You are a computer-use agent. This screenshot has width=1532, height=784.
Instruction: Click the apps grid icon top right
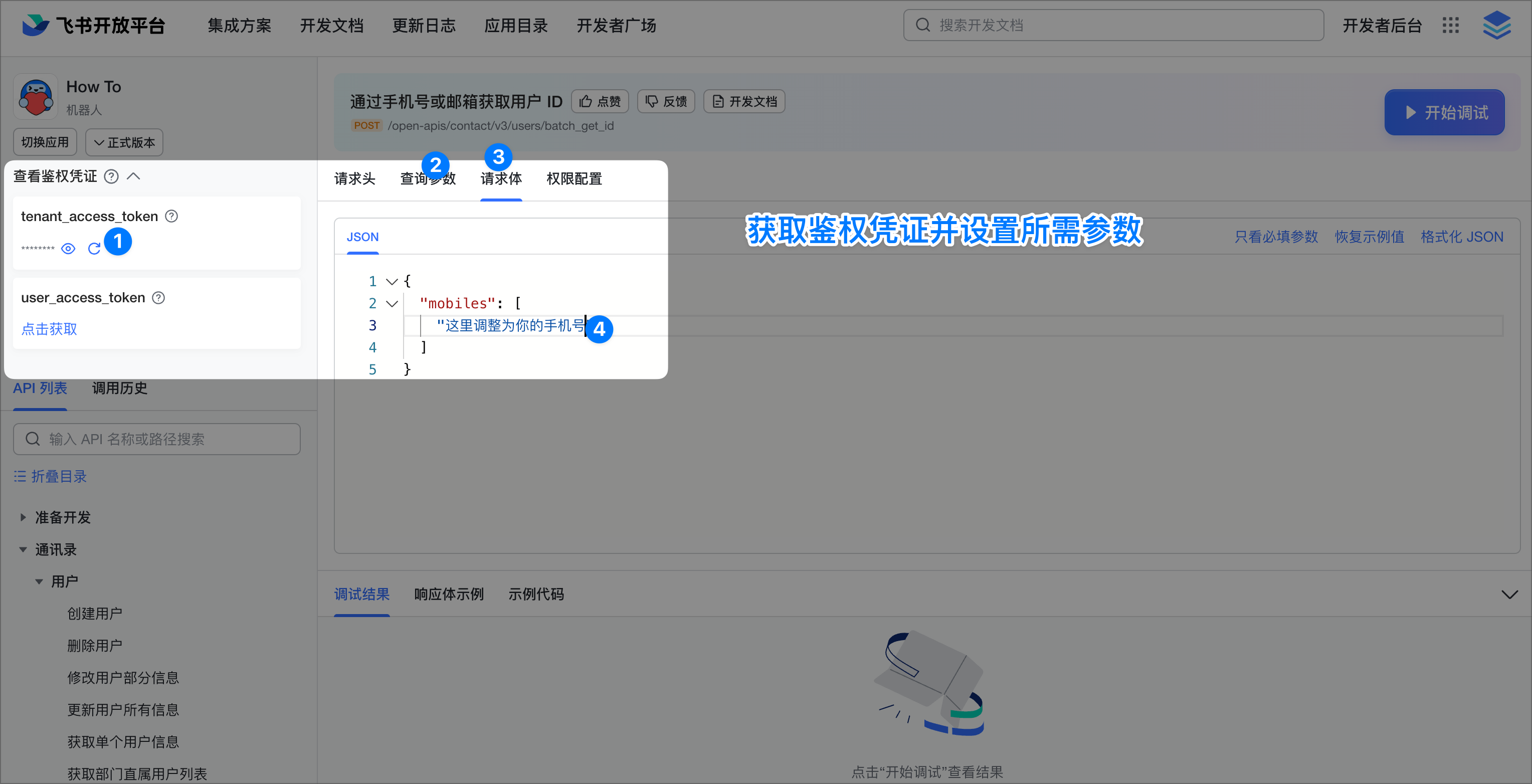click(1450, 25)
